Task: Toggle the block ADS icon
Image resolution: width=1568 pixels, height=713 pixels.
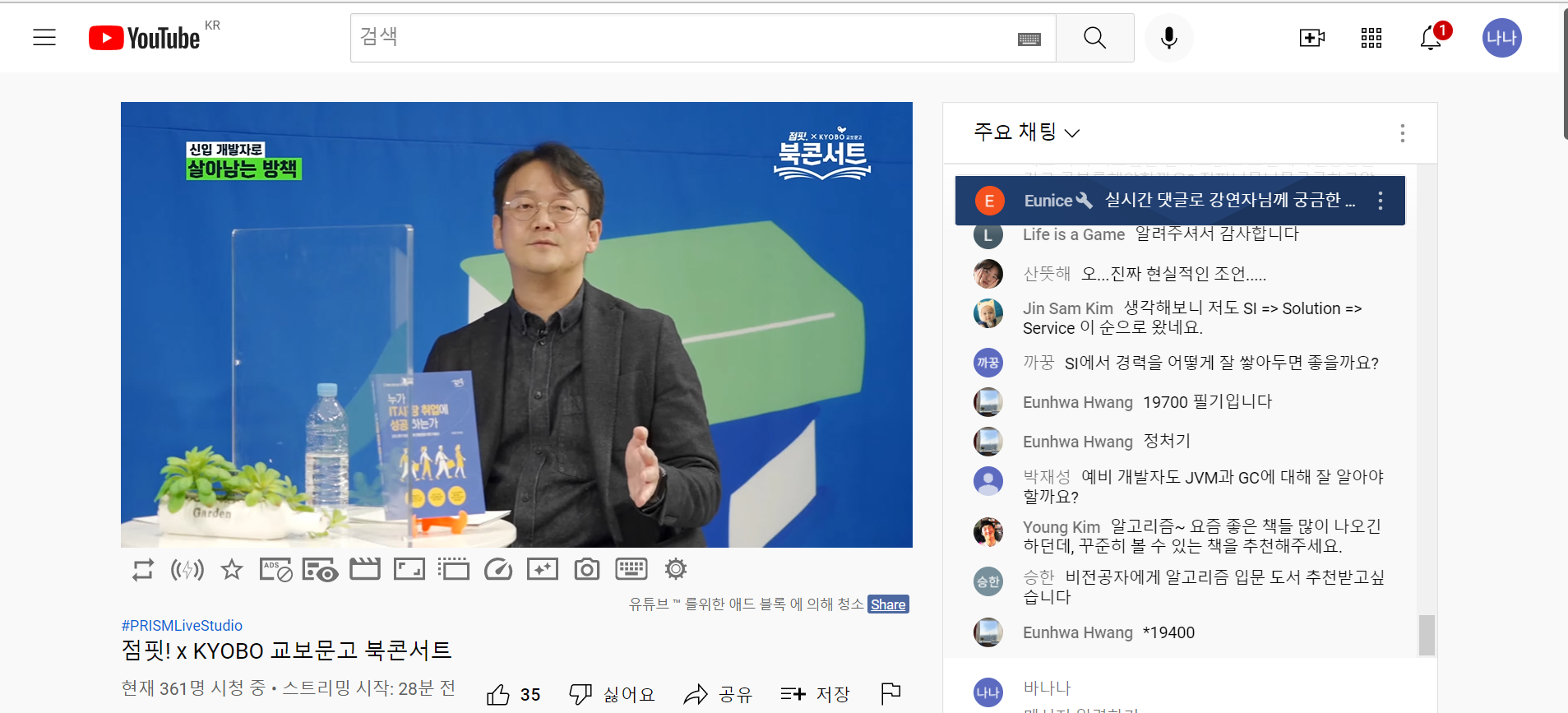Action: pyautogui.click(x=275, y=569)
